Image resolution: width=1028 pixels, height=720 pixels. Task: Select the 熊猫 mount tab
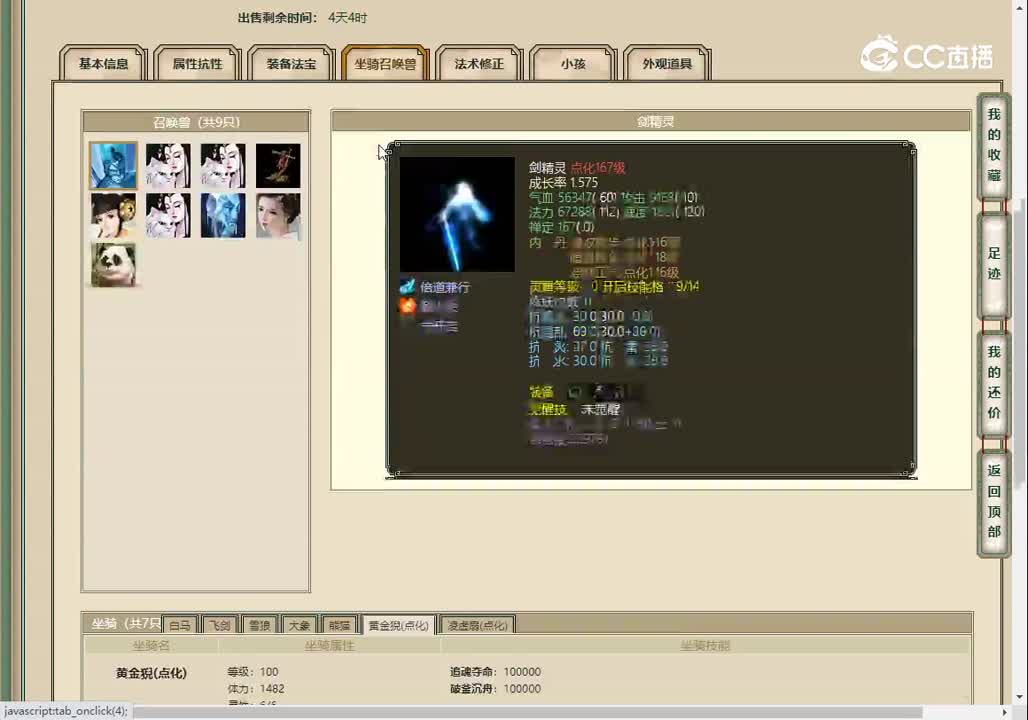pyautogui.click(x=340, y=625)
